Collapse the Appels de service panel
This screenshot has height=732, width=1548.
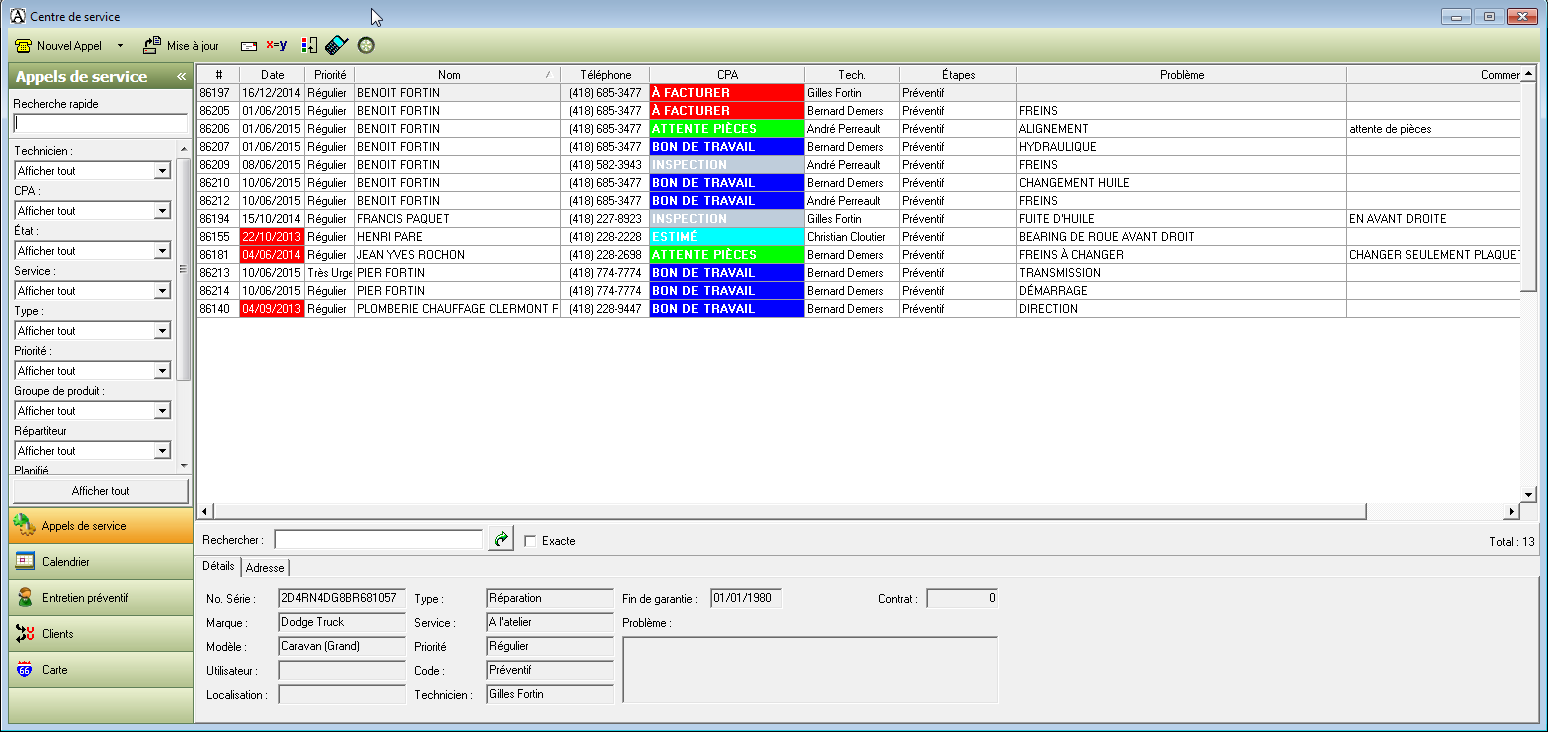182,76
